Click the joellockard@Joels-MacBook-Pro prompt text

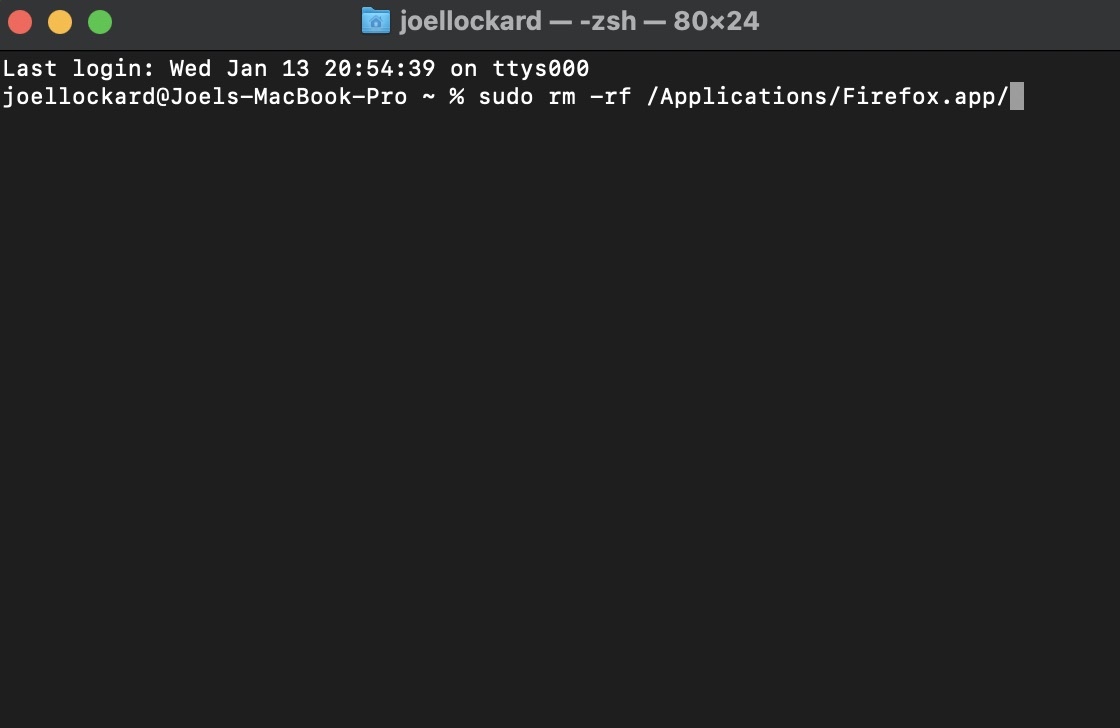coord(204,97)
